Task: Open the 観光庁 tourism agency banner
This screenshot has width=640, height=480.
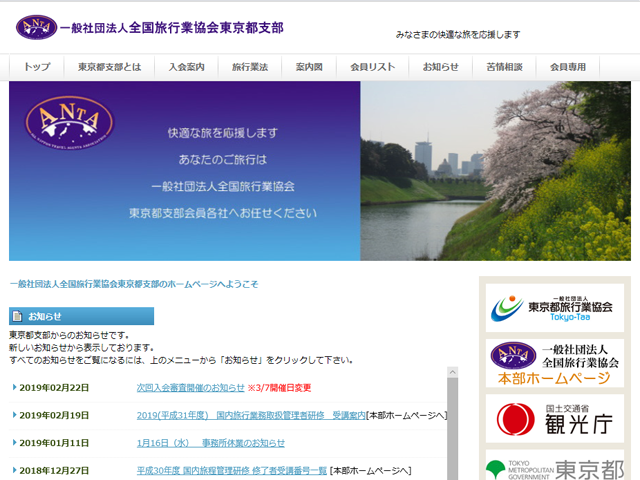Action: pos(555,419)
